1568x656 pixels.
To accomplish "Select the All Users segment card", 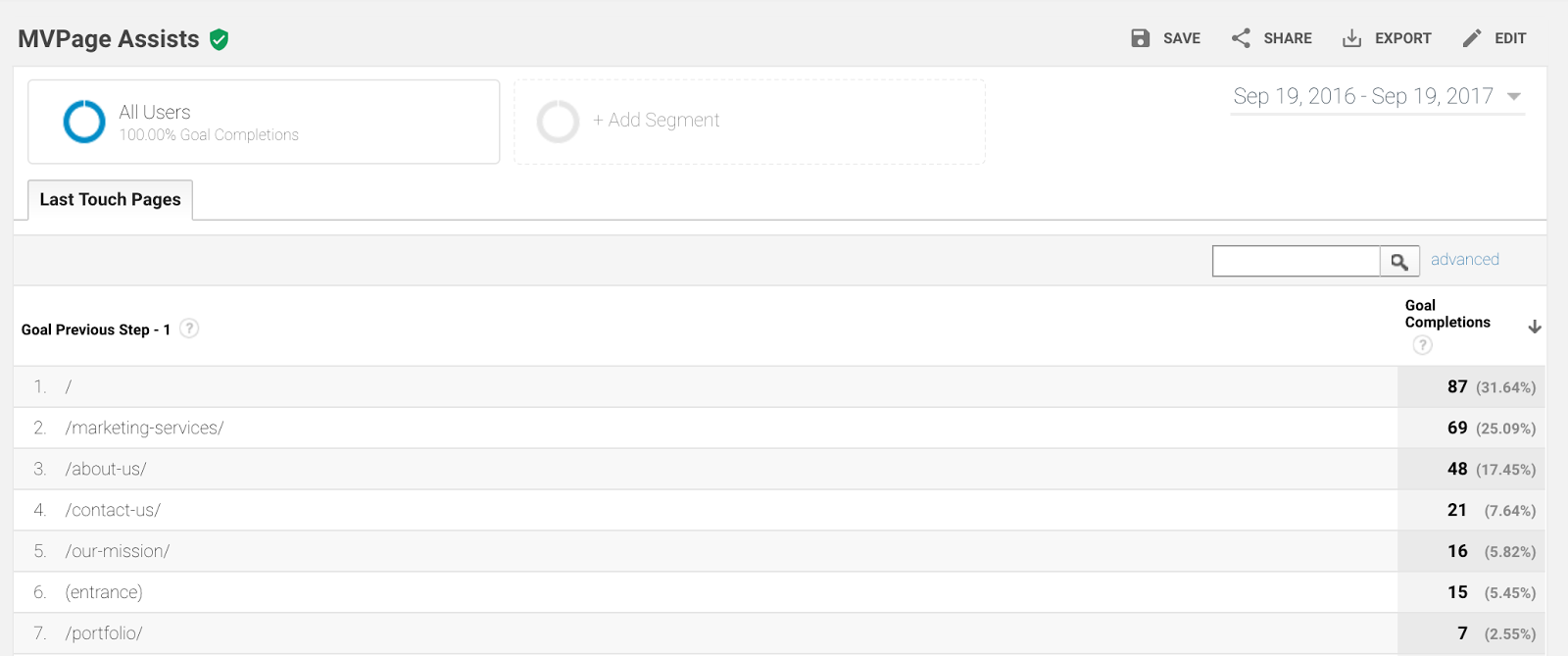I will (x=263, y=122).
